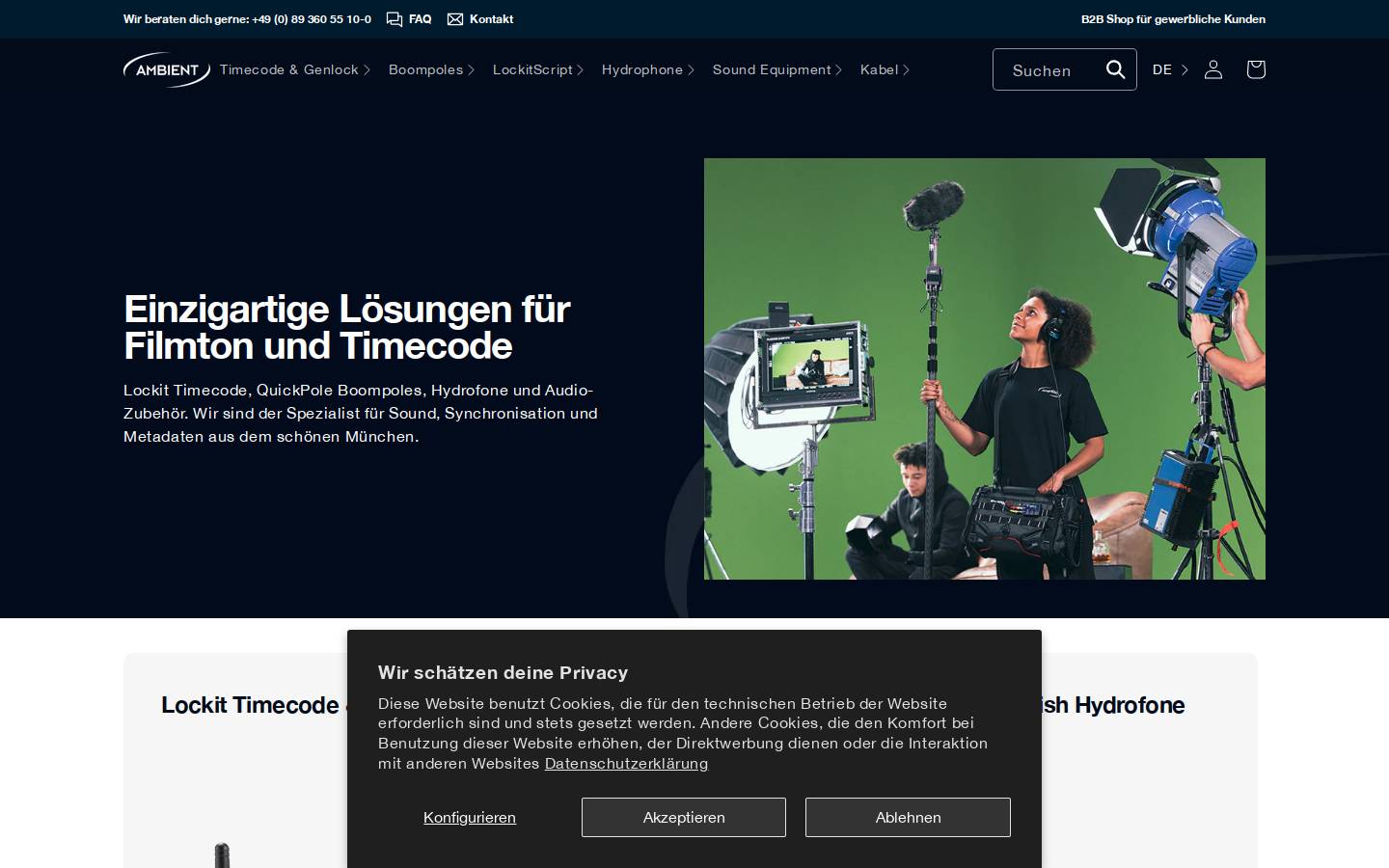
Task: Click the Ambient logo
Action: 167,69
